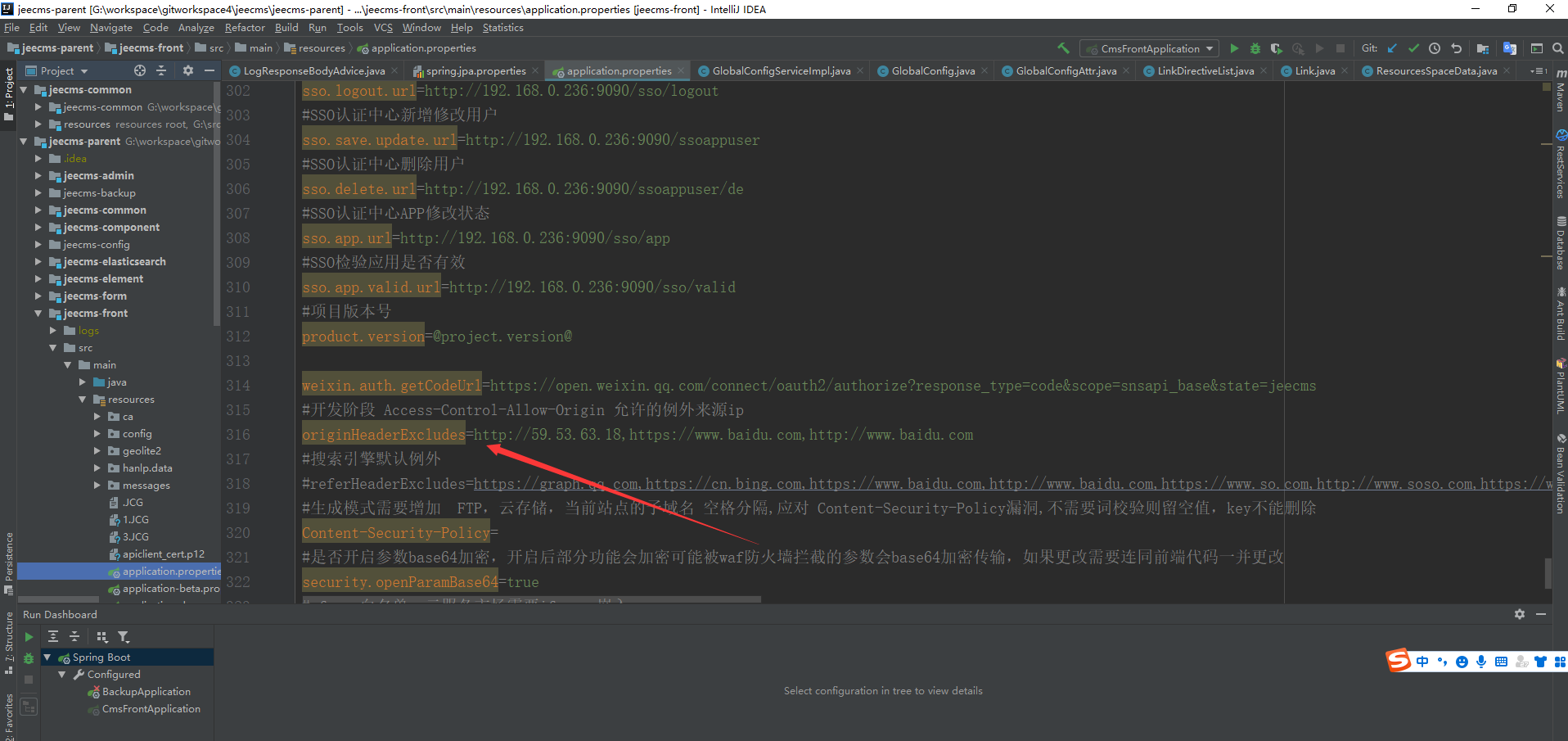Viewport: 1568px width, 741px height.
Task: Toggle the Maven tool window tab
Action: click(1561, 92)
